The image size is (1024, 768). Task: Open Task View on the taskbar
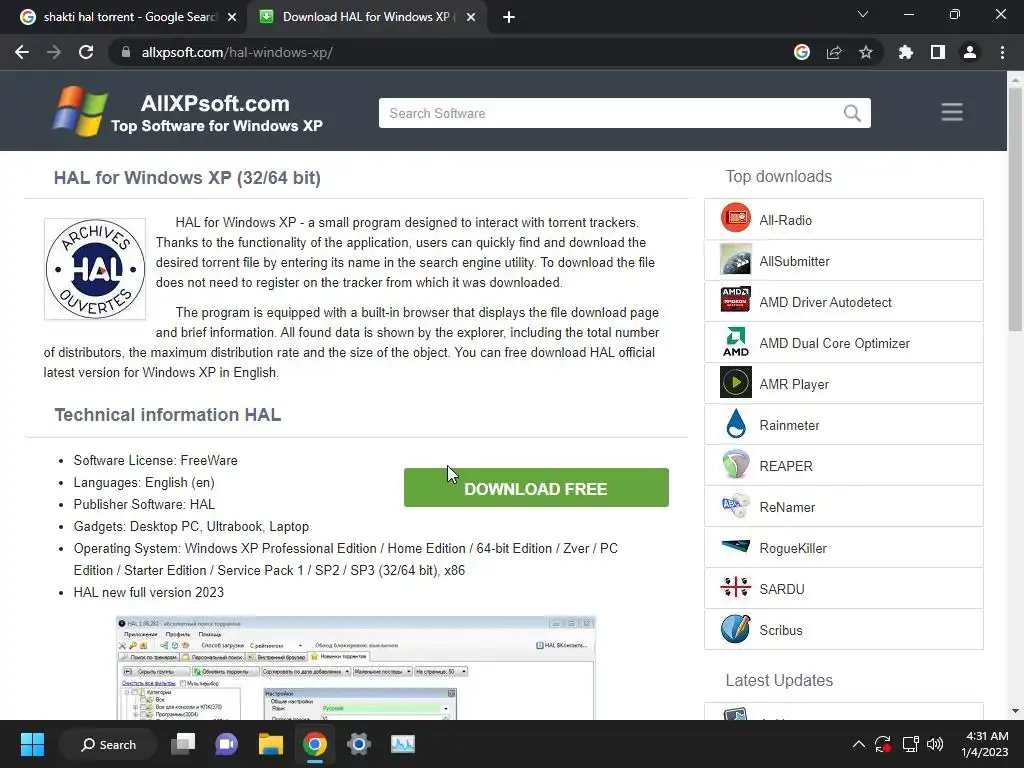click(183, 744)
